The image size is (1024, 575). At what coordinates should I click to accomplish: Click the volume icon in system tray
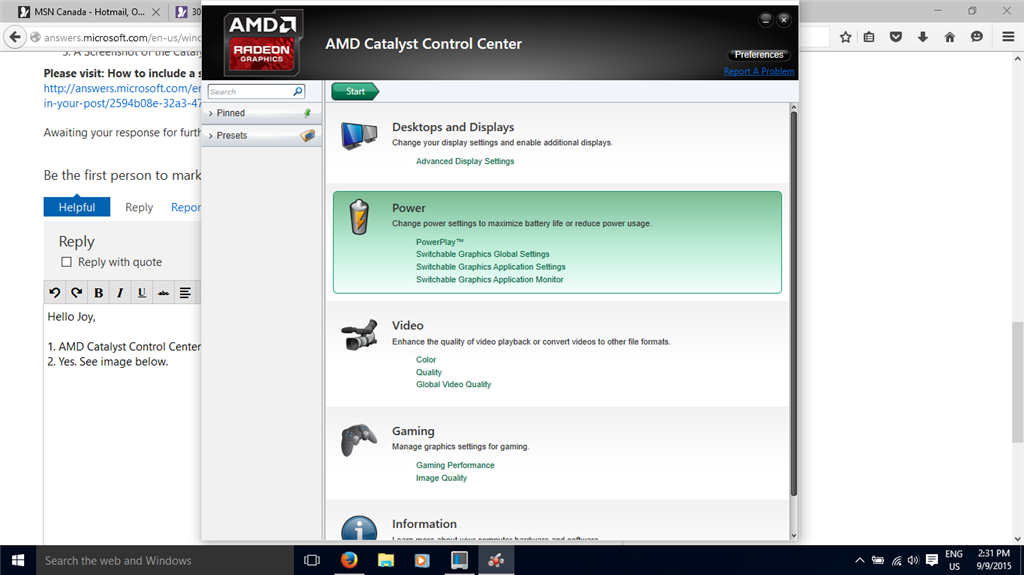914,560
